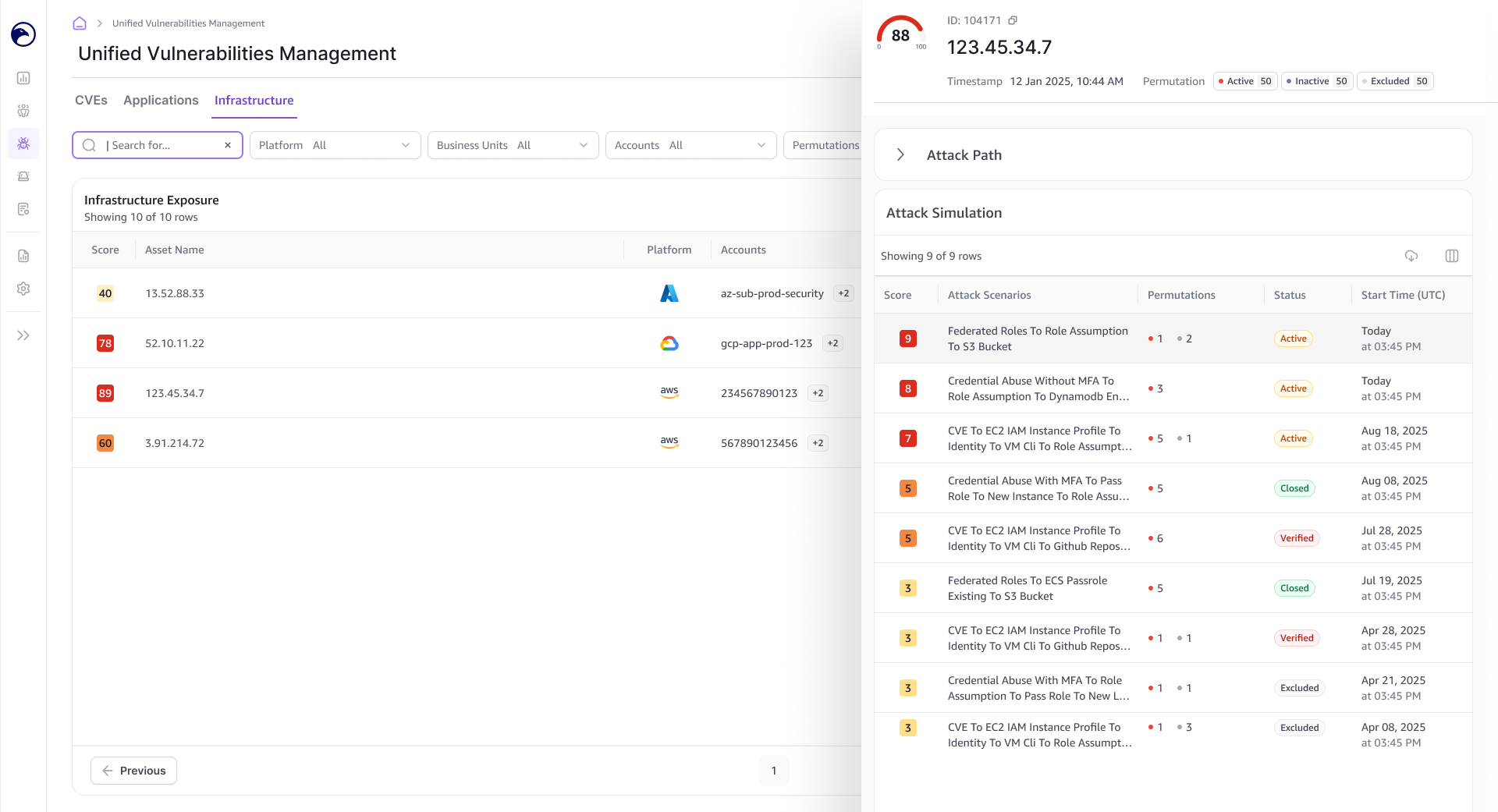Screen dimensions: 1498x812
Task: Click the Active 50 permutation badge
Action: [1245, 81]
